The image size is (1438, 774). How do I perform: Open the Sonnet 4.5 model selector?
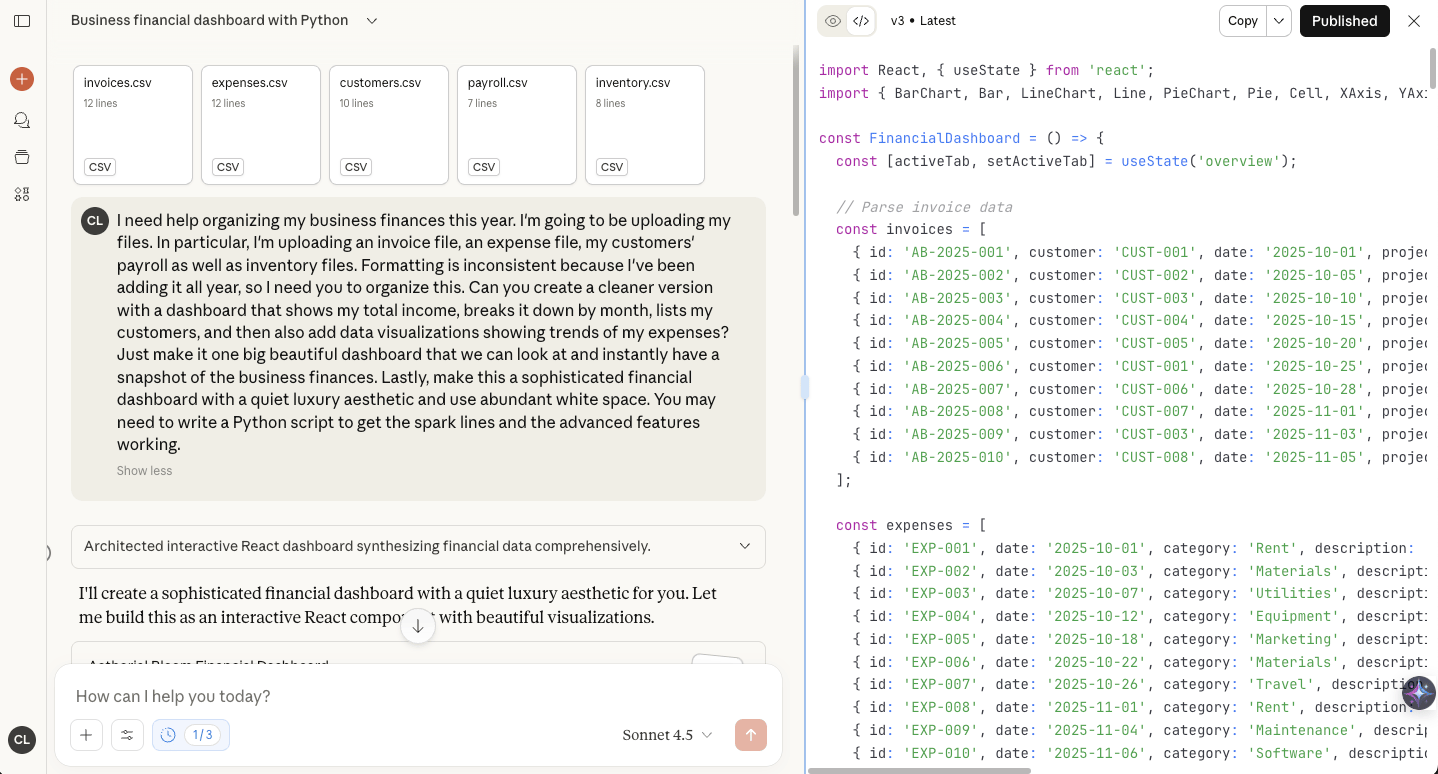click(667, 735)
